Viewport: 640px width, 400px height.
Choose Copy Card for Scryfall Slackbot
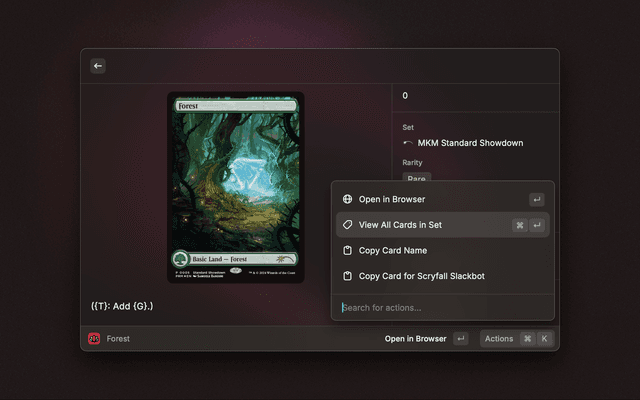[x=421, y=276]
